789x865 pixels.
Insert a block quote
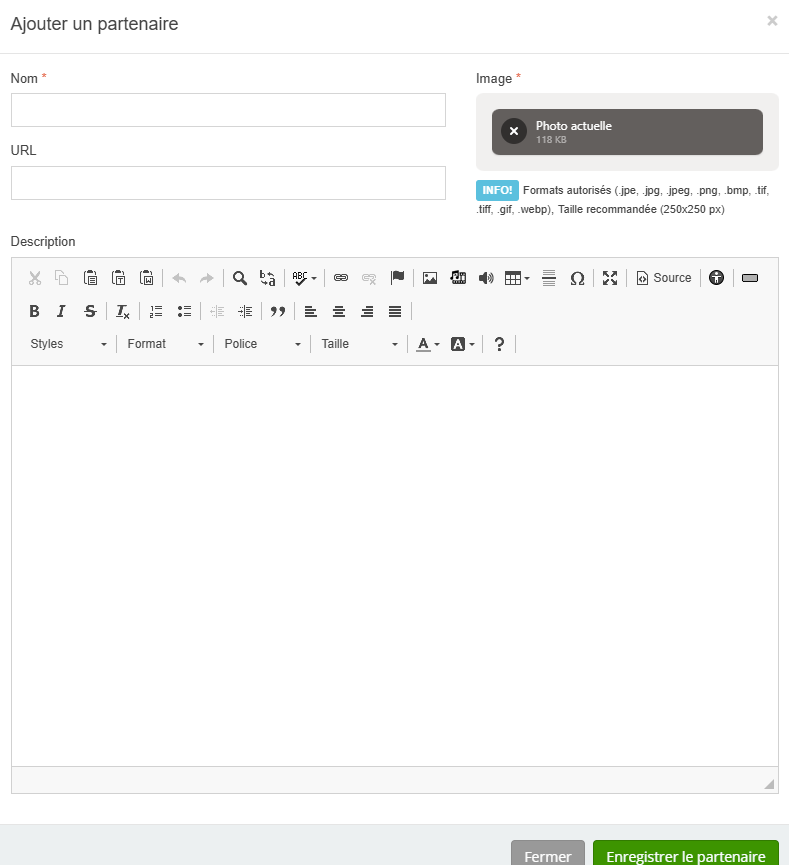click(278, 311)
